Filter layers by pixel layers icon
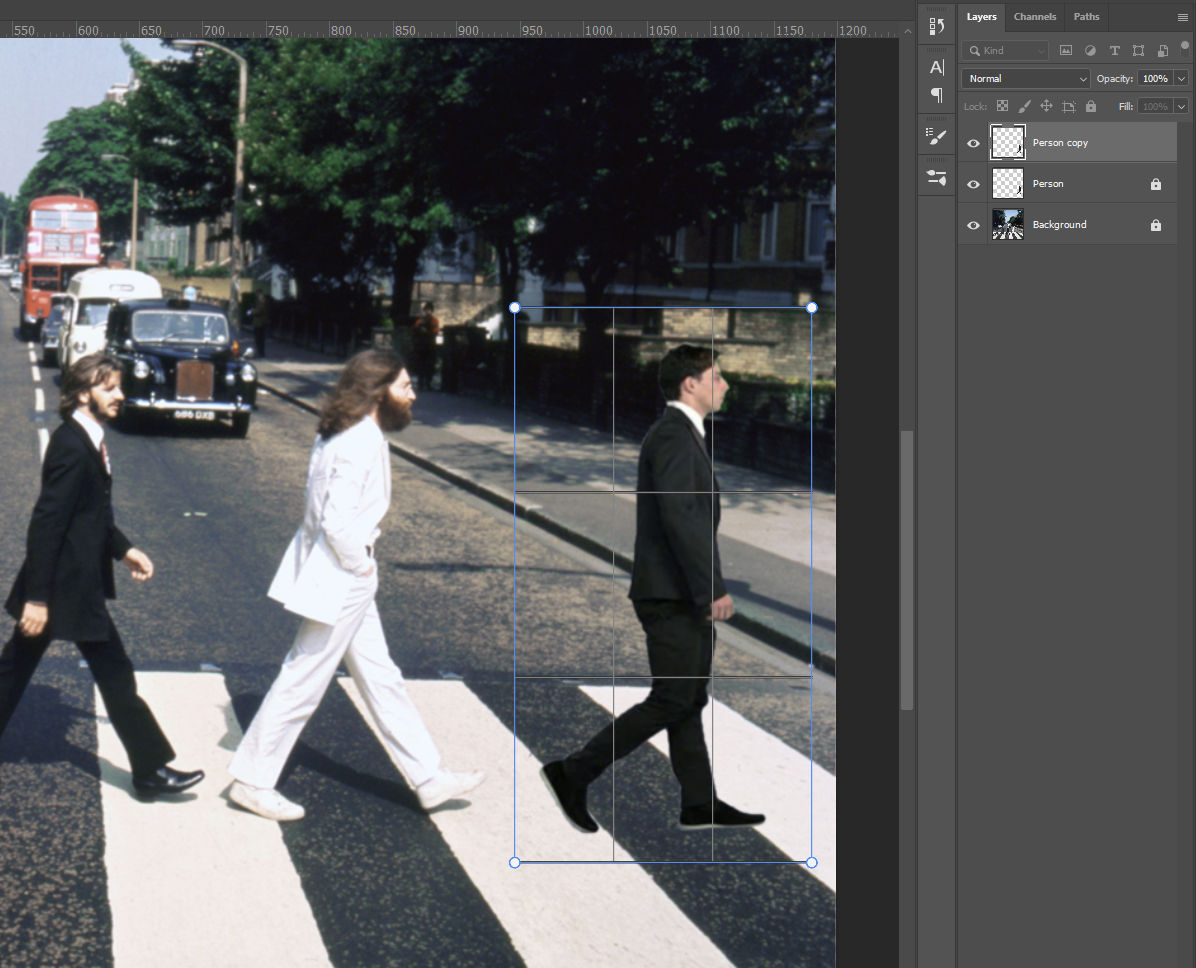This screenshot has width=1196, height=968. [1066, 50]
